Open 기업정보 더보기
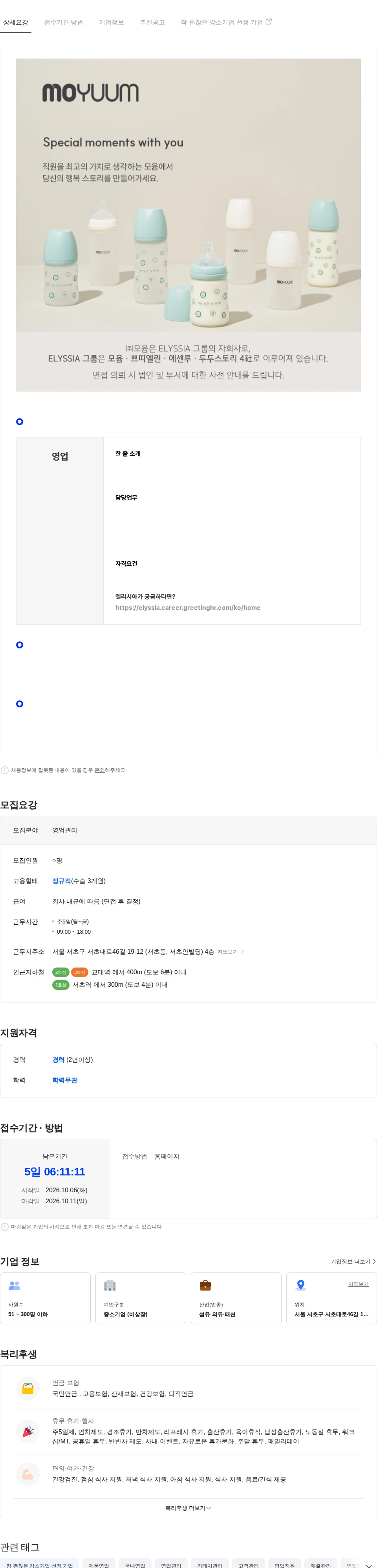The image size is (377, 1568). tap(353, 1262)
